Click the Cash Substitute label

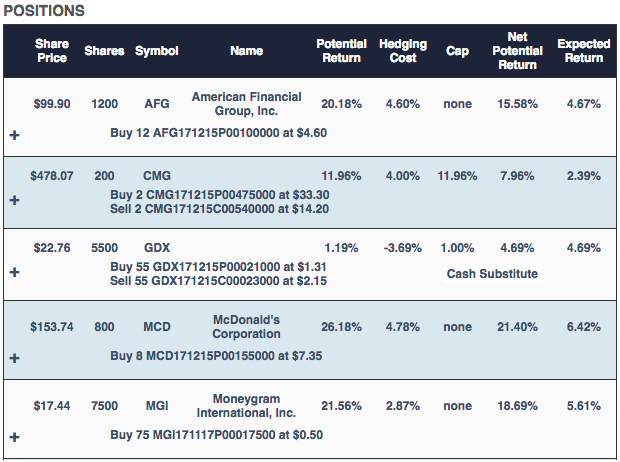tap(492, 274)
